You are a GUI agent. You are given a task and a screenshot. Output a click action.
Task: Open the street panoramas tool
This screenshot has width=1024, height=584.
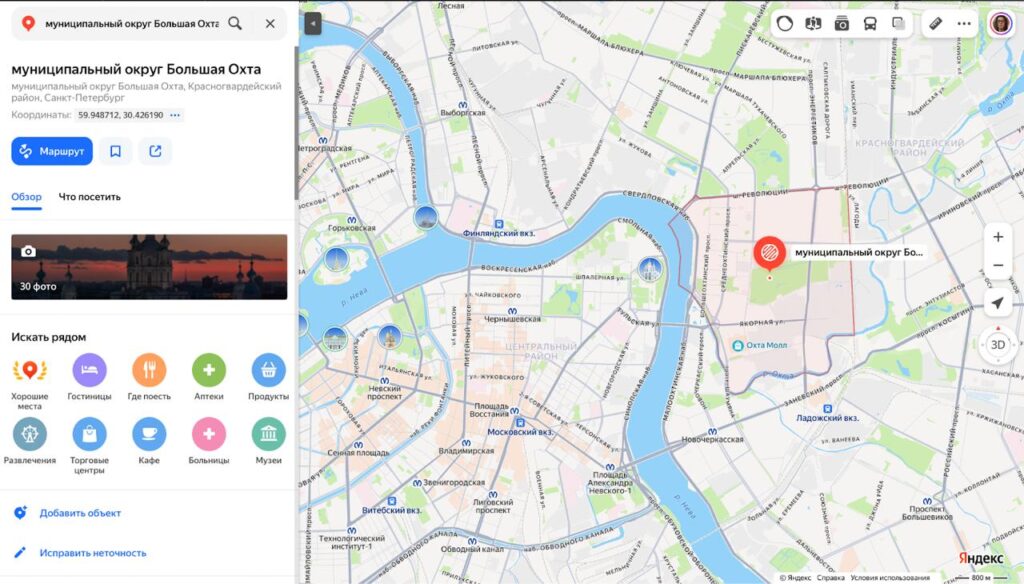[x=813, y=24]
